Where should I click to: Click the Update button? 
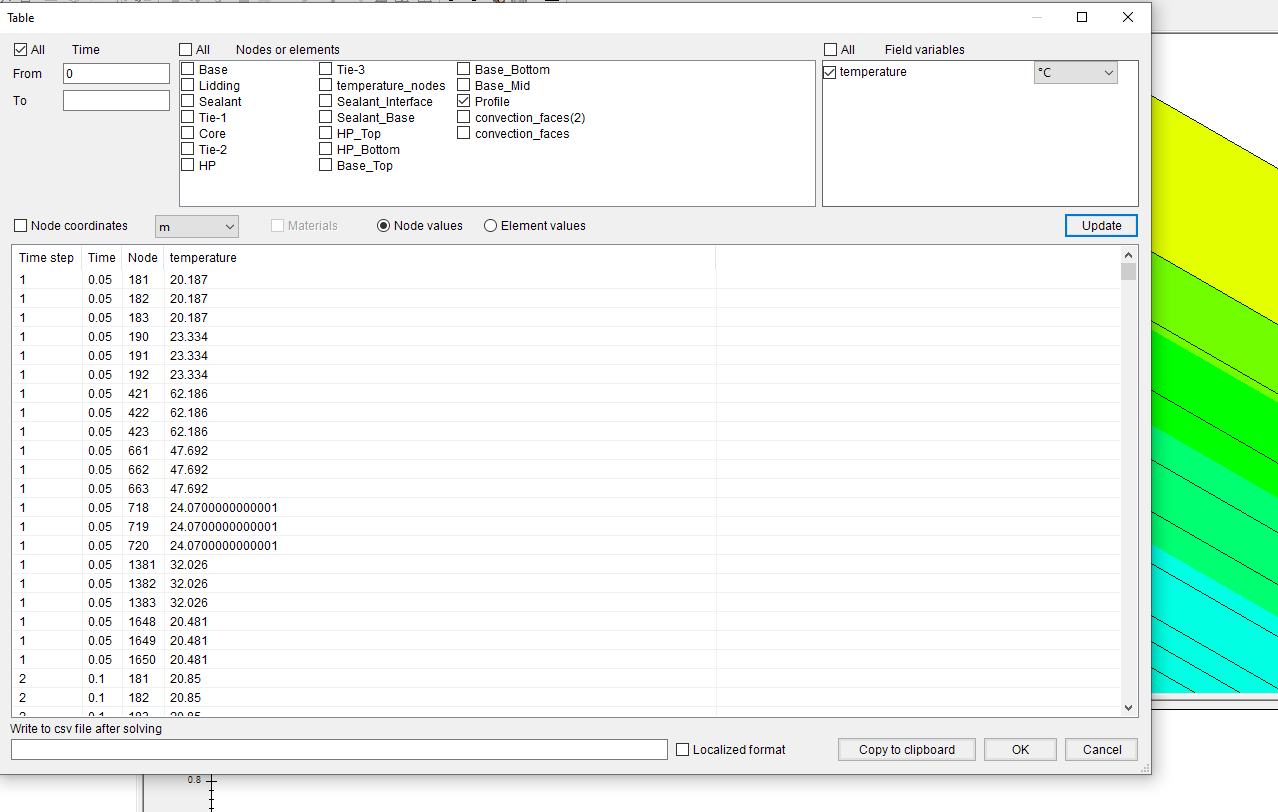click(1101, 225)
